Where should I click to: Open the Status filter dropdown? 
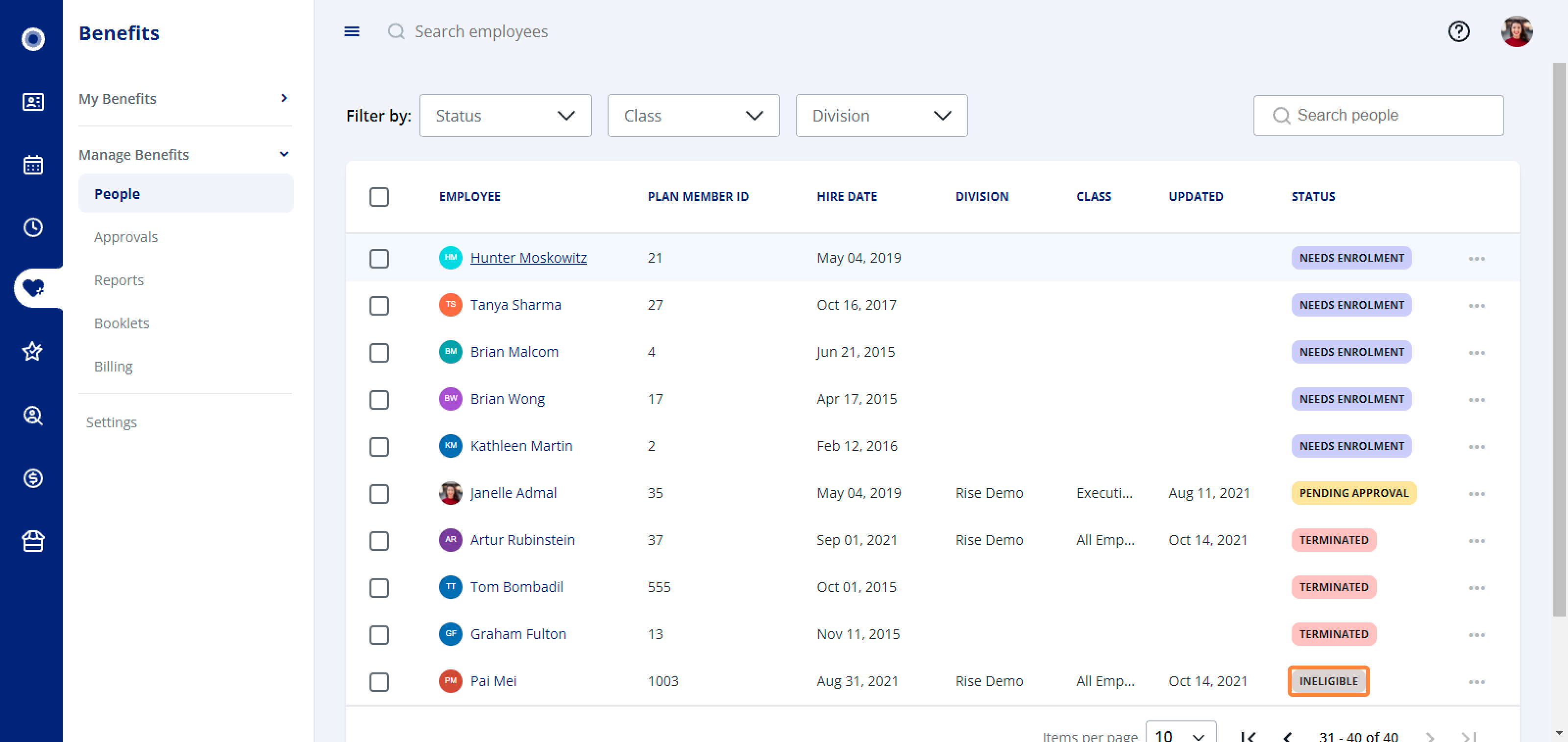coord(505,116)
